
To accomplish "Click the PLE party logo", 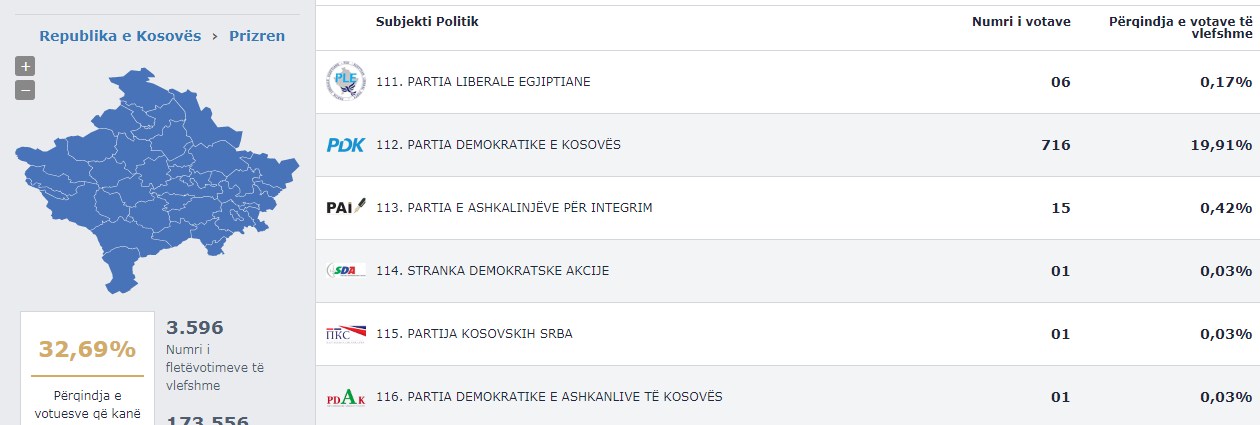I will point(346,82).
